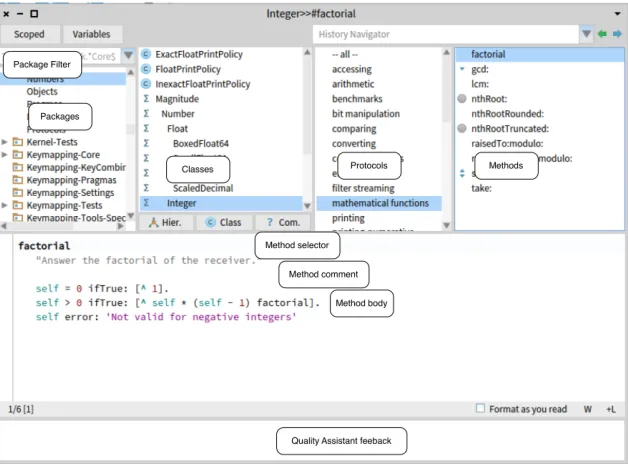This screenshot has height=464, width=628.
Task: Select the accessing protocol
Action: pyautogui.click(x=352, y=69)
